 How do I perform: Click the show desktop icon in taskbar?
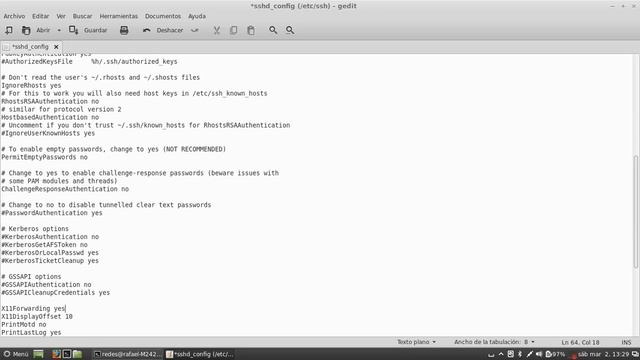38,354
